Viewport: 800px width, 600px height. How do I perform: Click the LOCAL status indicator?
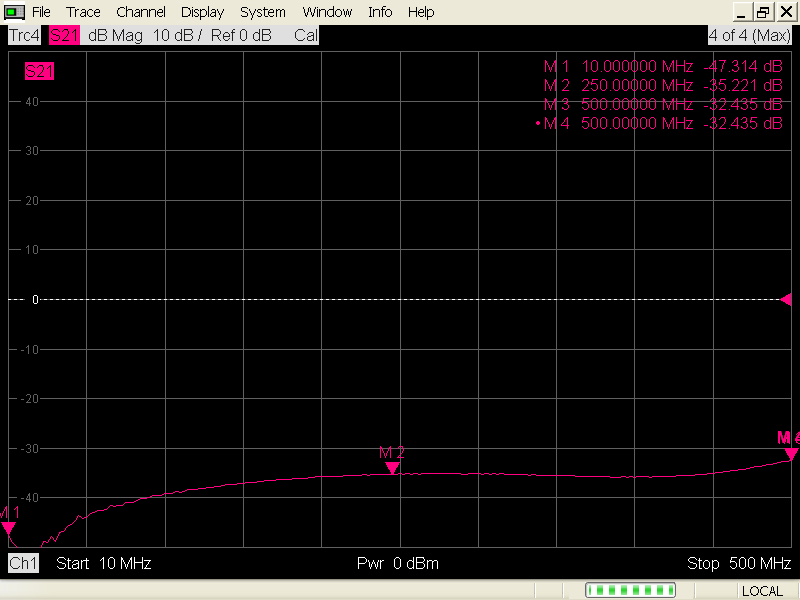[762, 591]
